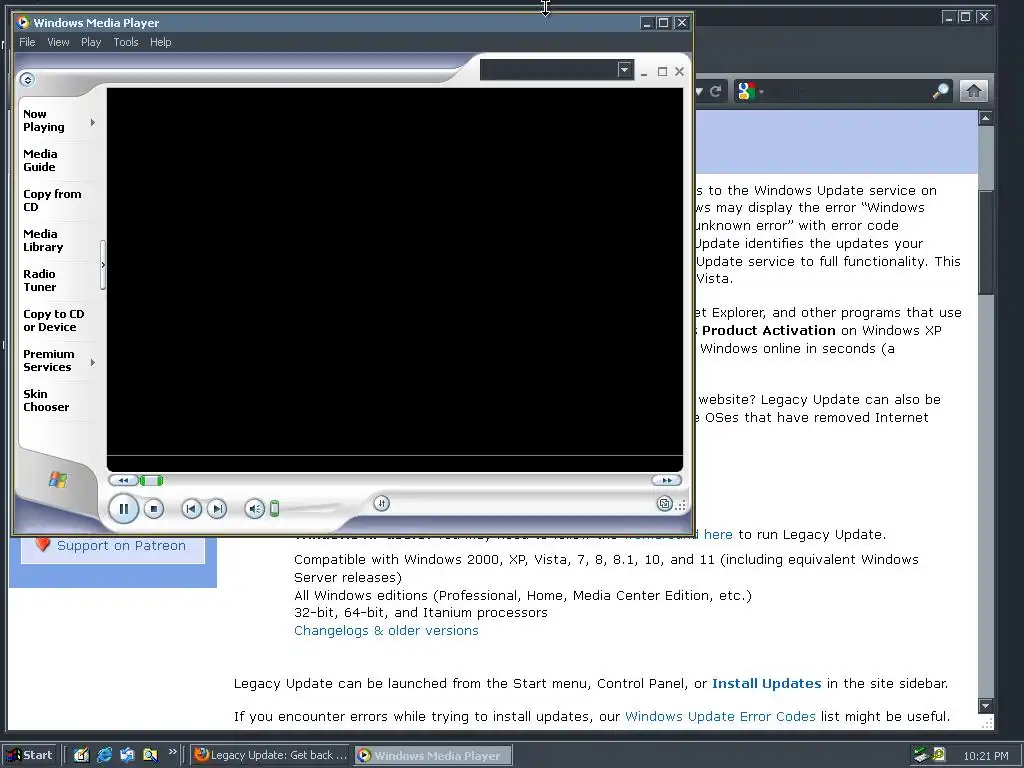Open the Play menu
The image size is (1024, 768).
(91, 42)
